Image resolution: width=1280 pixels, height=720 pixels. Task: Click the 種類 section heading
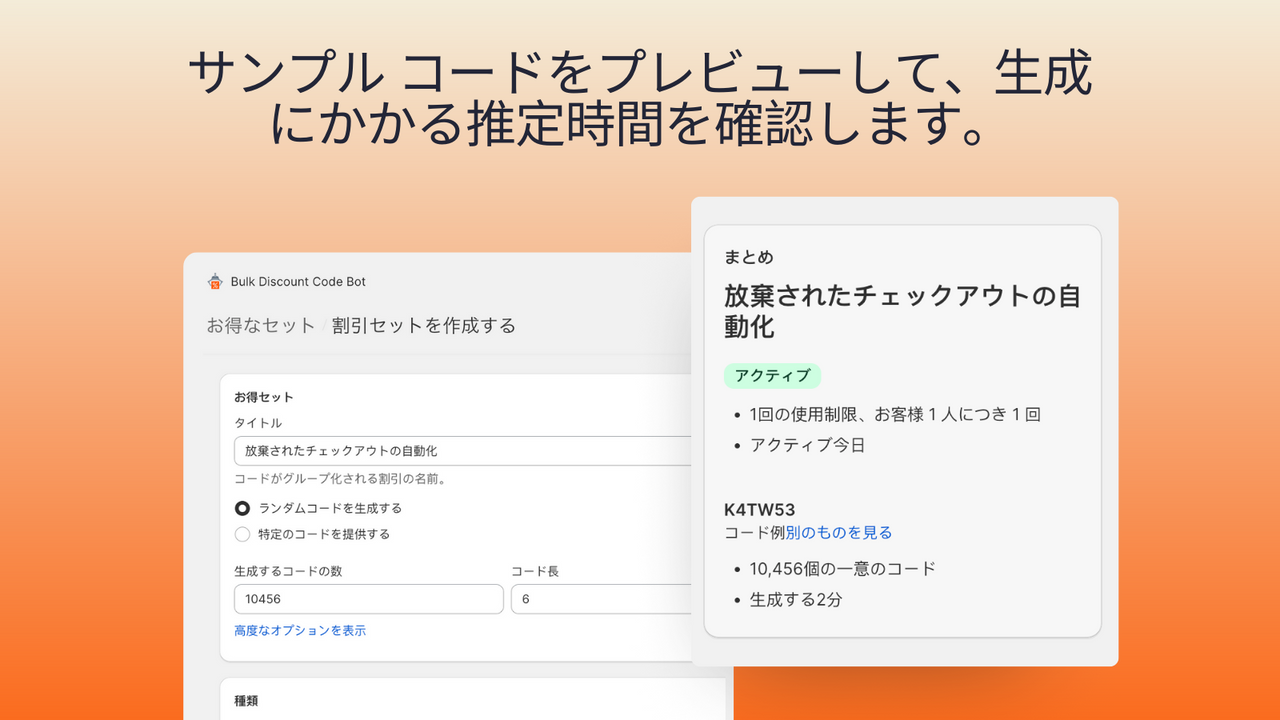click(246, 701)
